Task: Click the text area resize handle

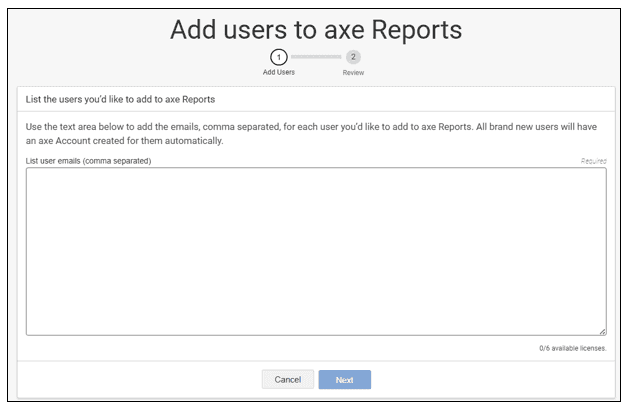Action: click(x=602, y=331)
